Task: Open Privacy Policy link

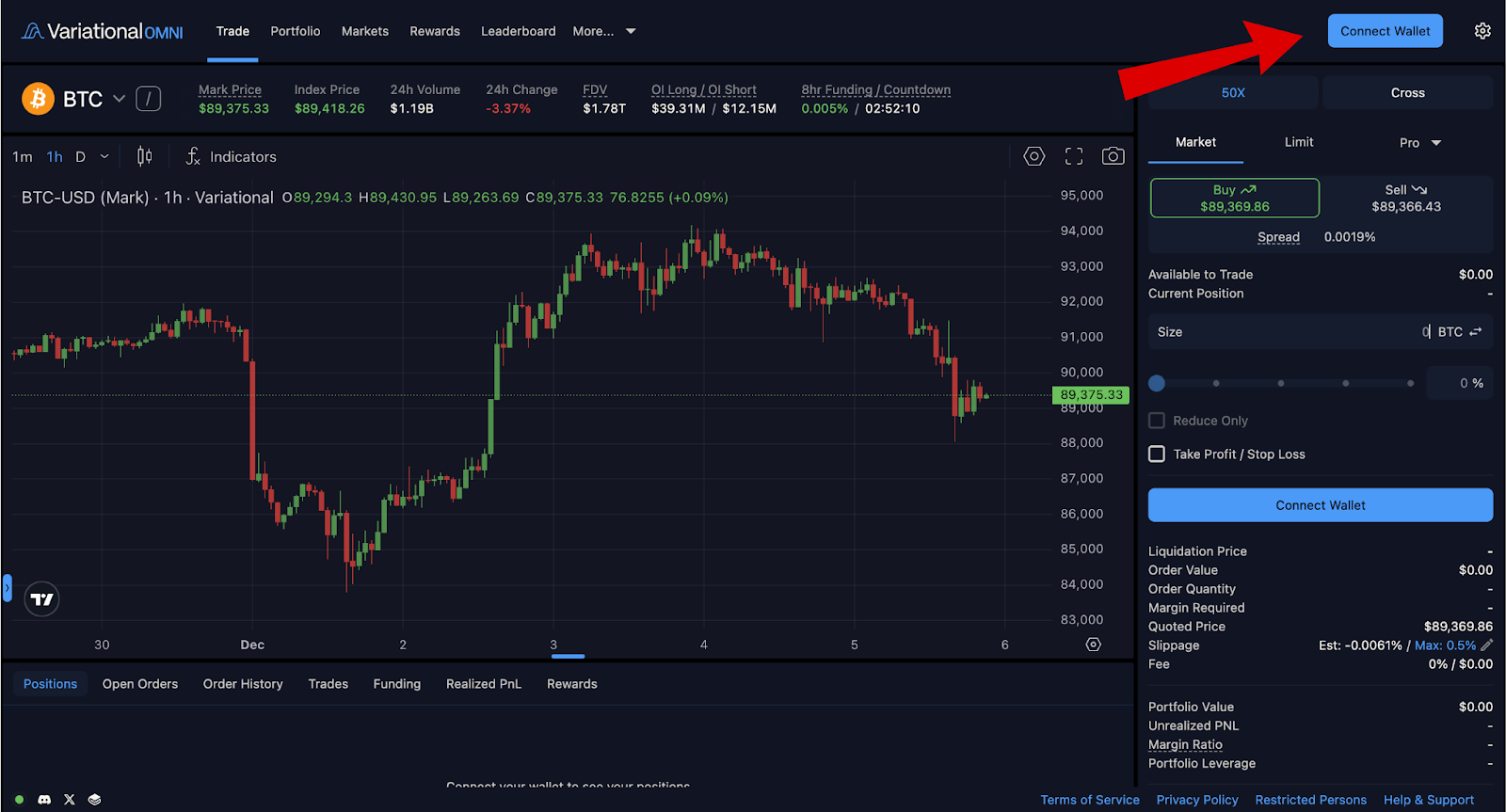Action: [1197, 800]
